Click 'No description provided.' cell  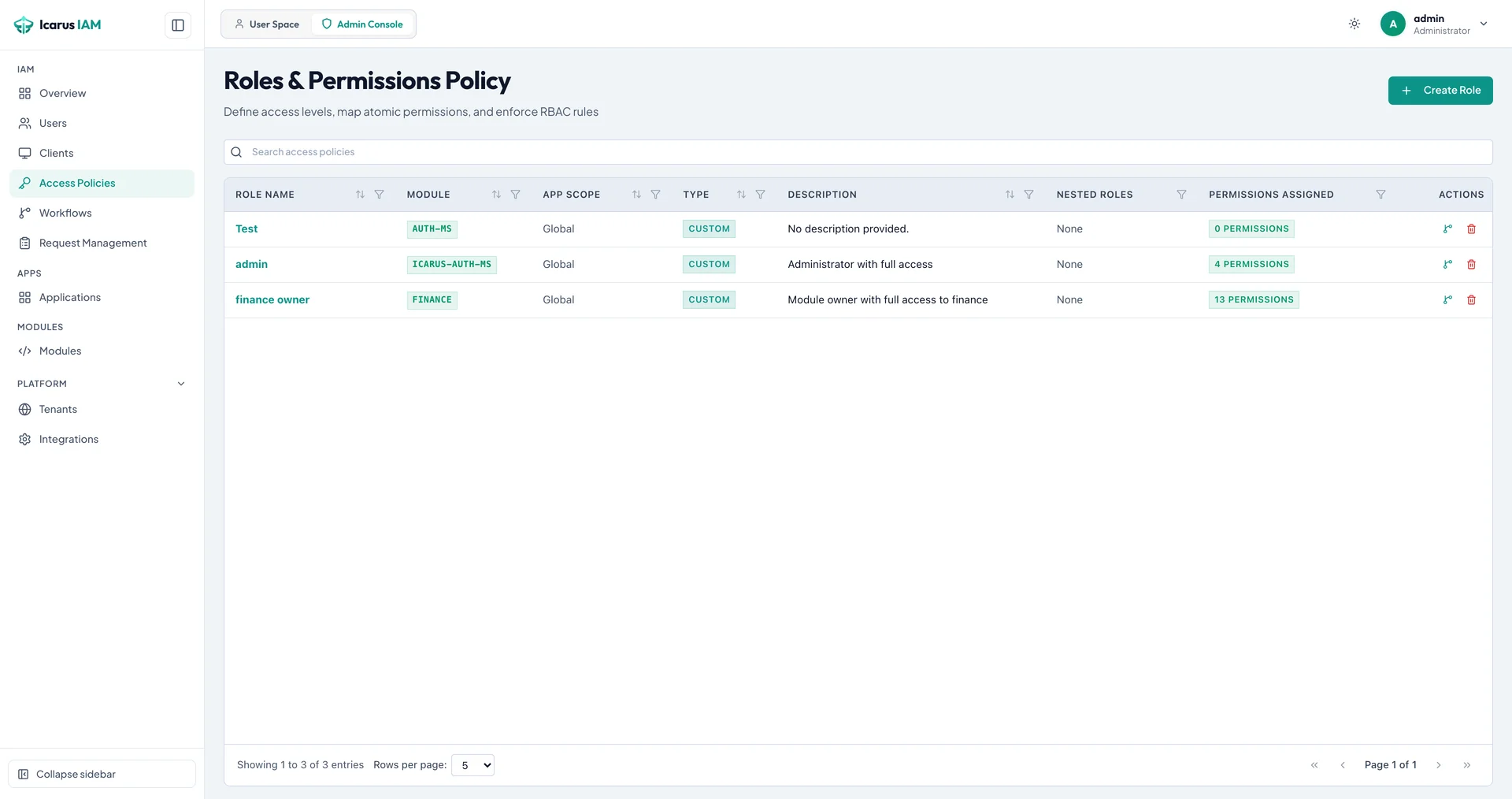pyautogui.click(x=848, y=229)
